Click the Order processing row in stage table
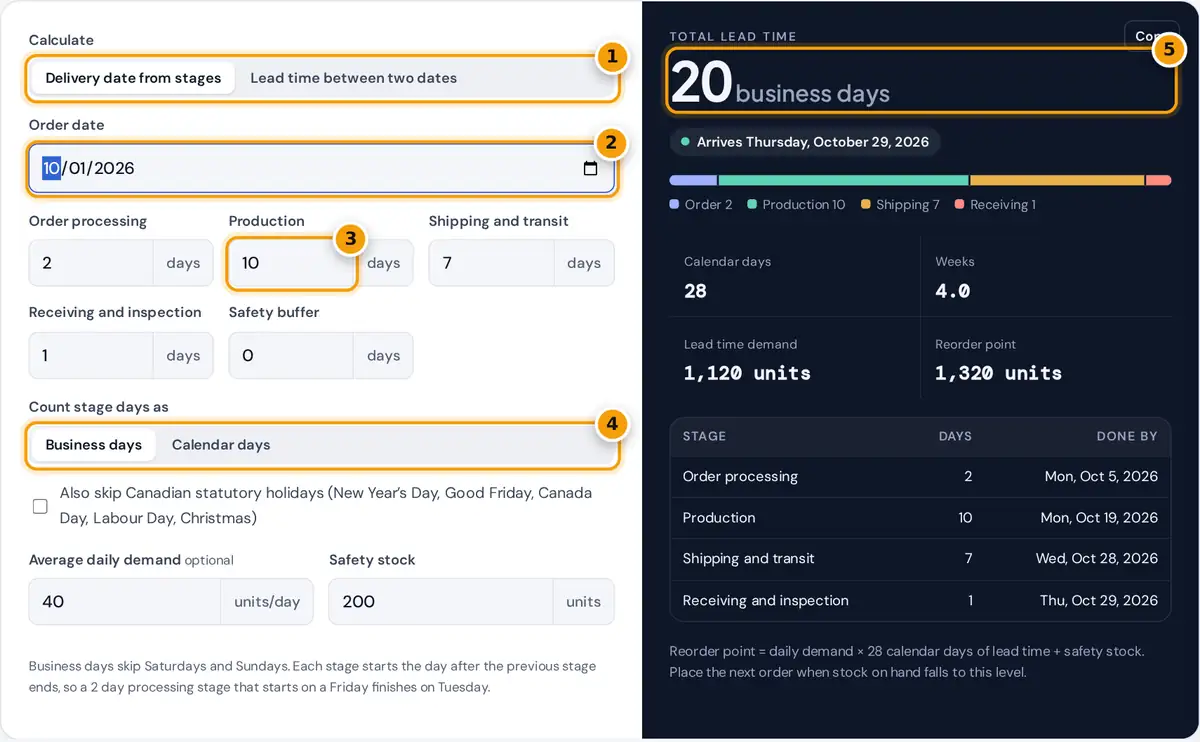Image resolution: width=1200 pixels, height=742 pixels. pyautogui.click(x=920, y=476)
